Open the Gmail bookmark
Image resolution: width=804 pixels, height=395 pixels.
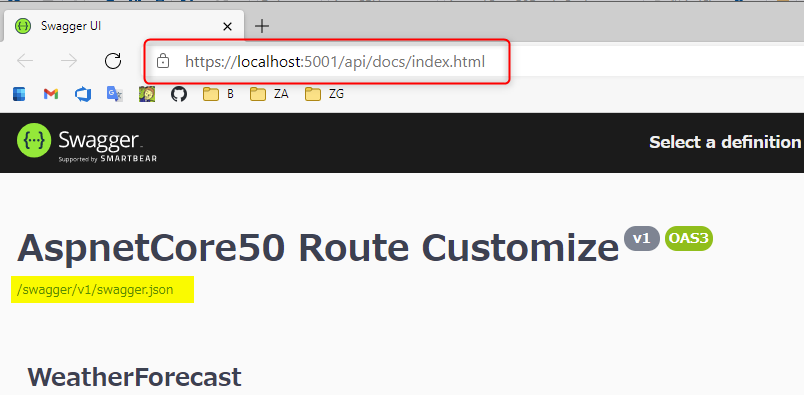[51, 94]
